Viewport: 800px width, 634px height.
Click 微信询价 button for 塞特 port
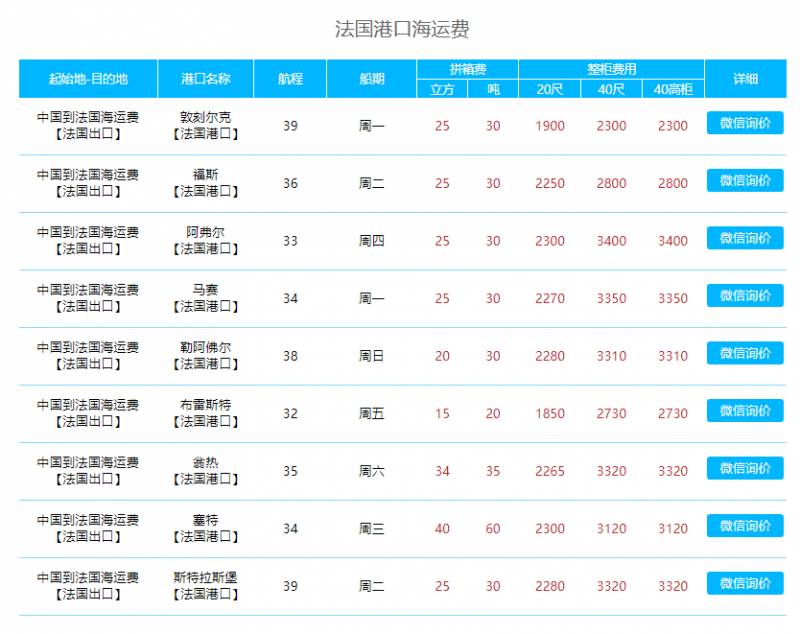[746, 526]
